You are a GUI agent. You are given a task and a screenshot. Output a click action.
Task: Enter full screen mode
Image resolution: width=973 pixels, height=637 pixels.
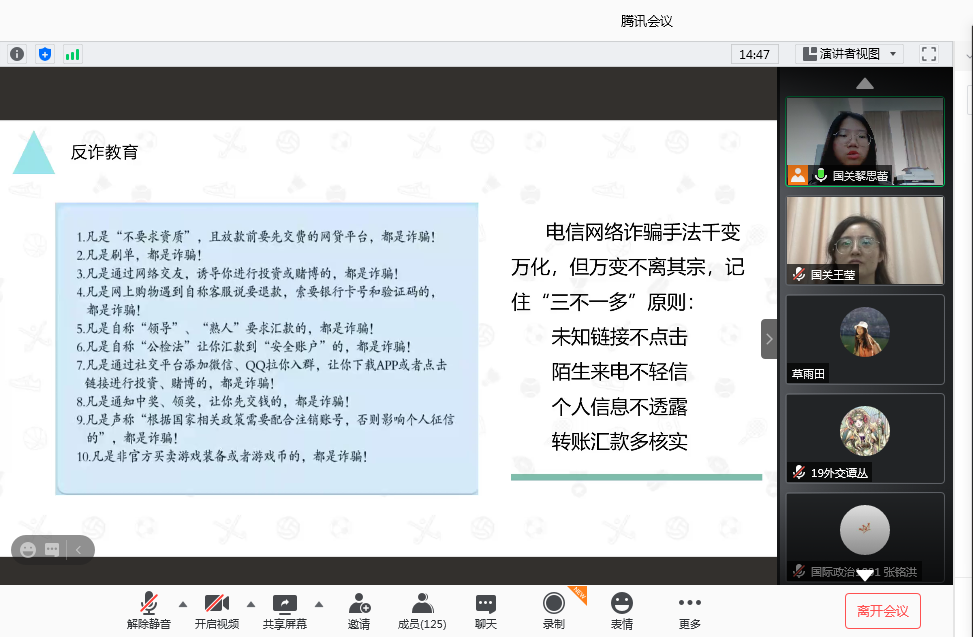pos(929,54)
